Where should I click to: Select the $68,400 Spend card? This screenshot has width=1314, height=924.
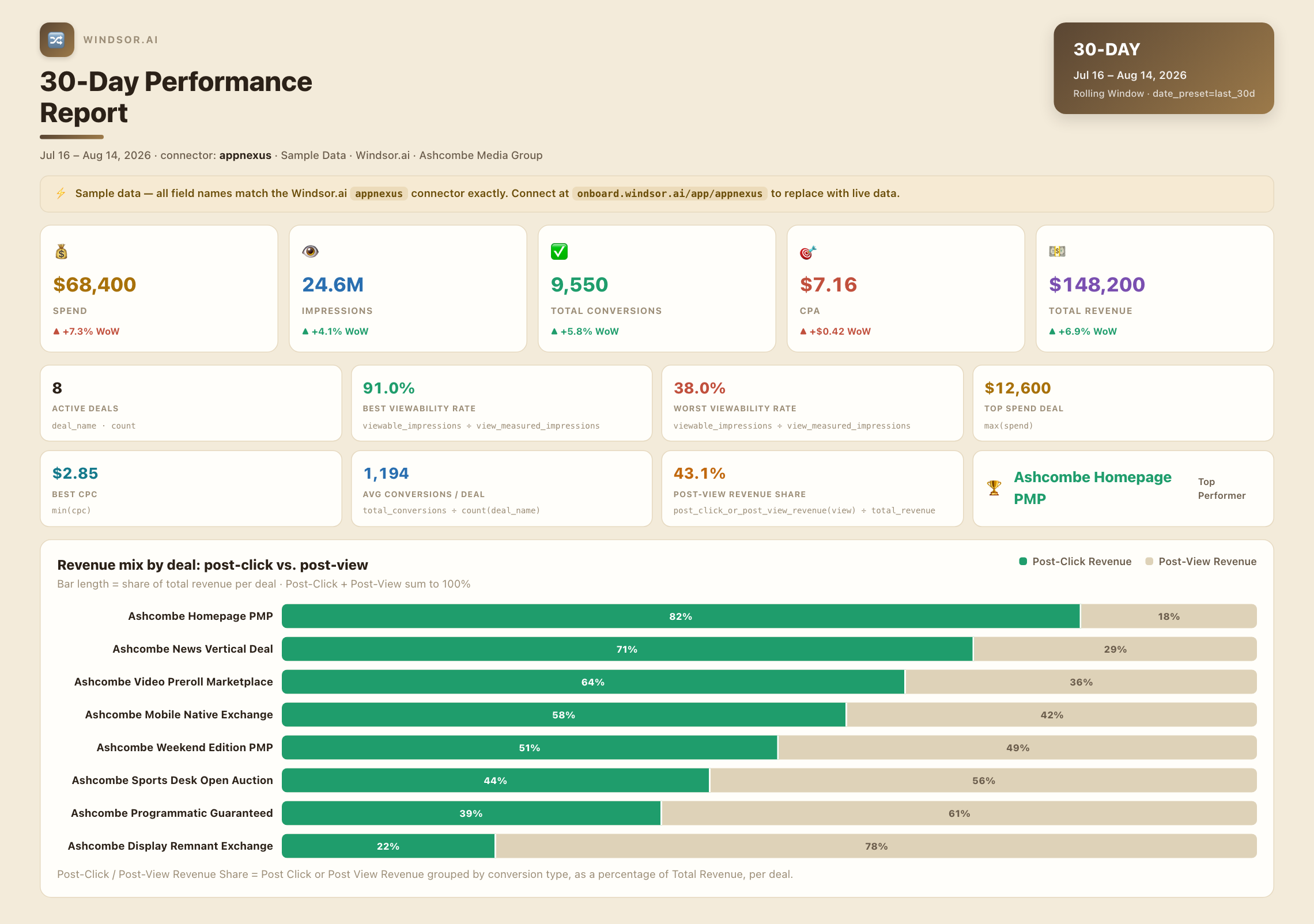click(159, 289)
